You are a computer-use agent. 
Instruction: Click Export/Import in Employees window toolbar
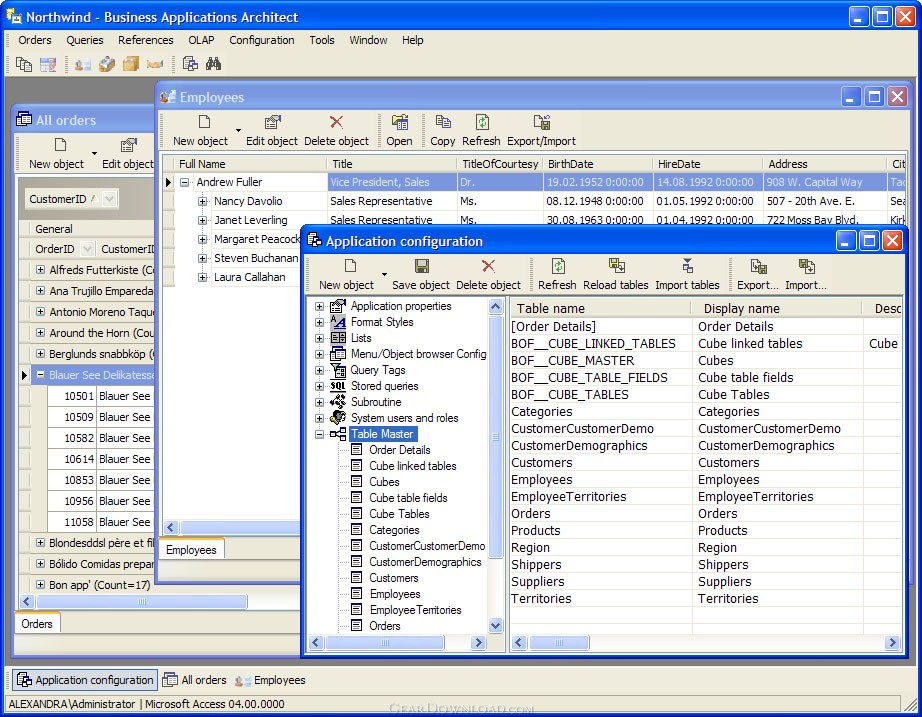[541, 131]
